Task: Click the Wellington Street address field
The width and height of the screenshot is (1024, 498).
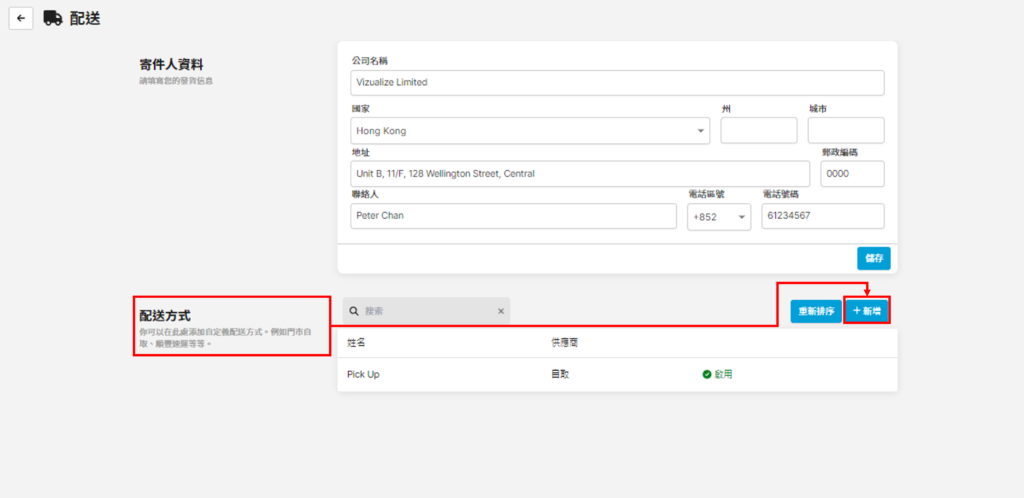Action: [x=580, y=174]
